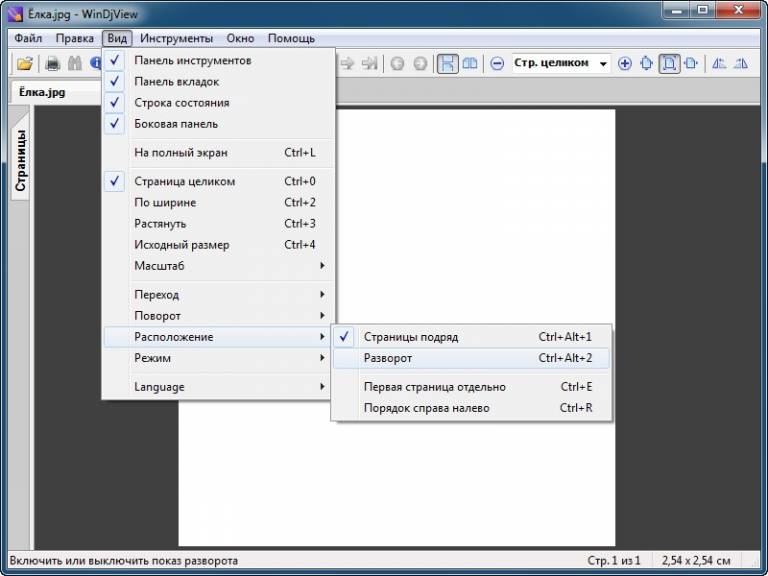
Task: Maximize the WinDjView window
Action: (703, 10)
